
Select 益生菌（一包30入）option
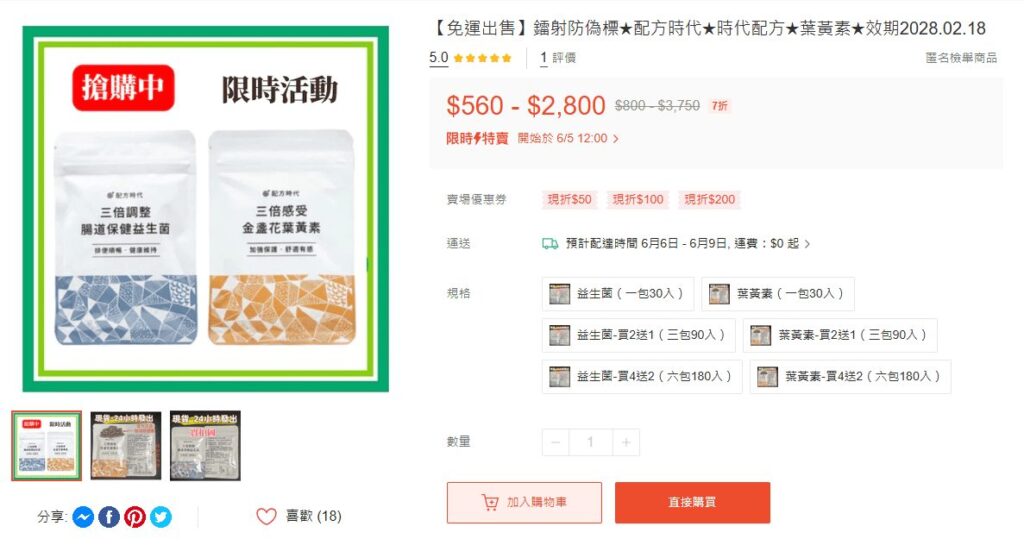point(618,294)
